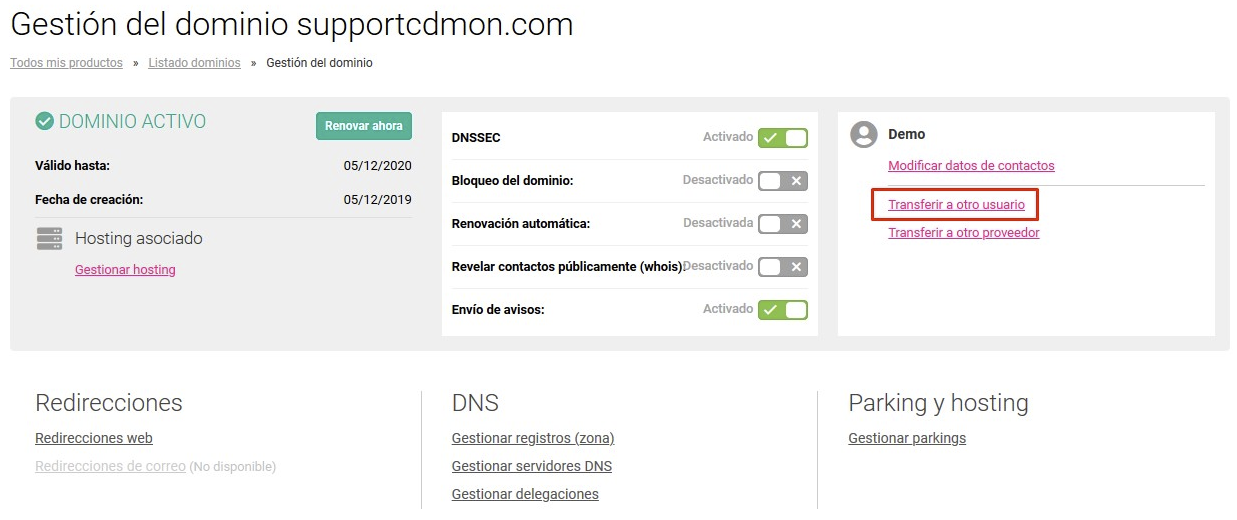Image resolution: width=1237 pixels, height=520 pixels.
Task: Click Gestionar parkings link
Action: [907, 438]
